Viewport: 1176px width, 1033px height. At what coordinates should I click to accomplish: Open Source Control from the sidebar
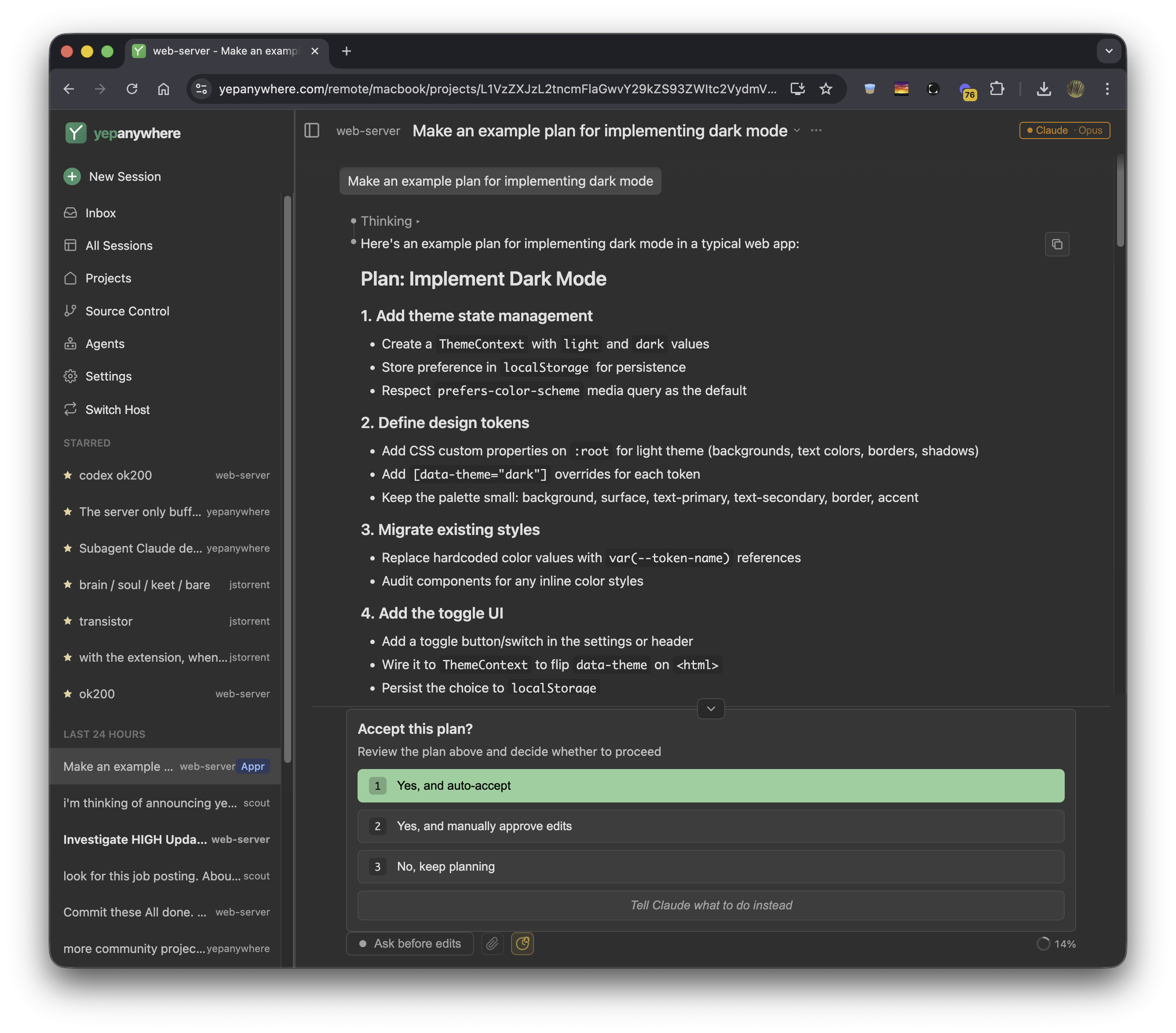click(x=127, y=311)
